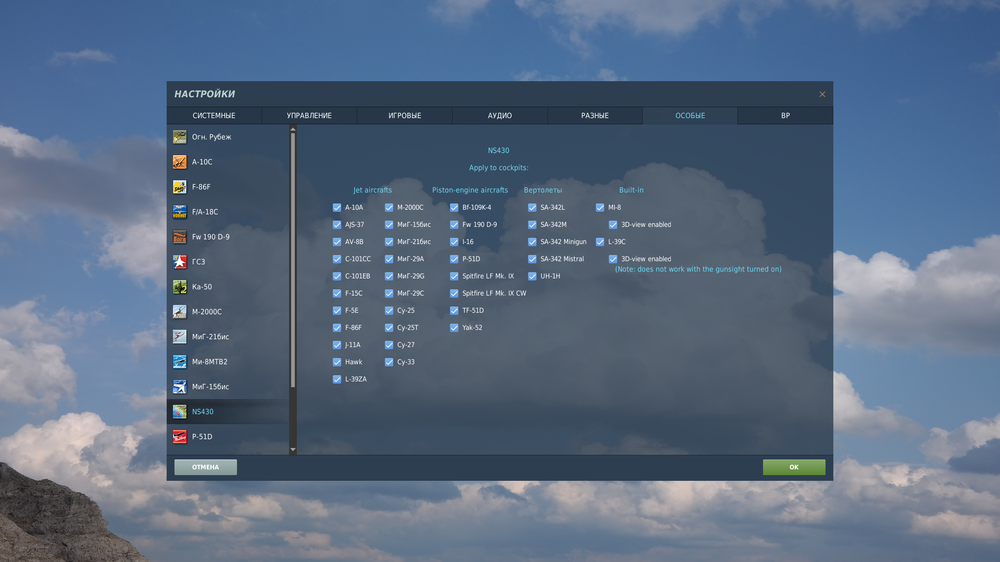Screen dimensions: 1000x562
Task: Click the NS430 module icon
Action: 180,411
